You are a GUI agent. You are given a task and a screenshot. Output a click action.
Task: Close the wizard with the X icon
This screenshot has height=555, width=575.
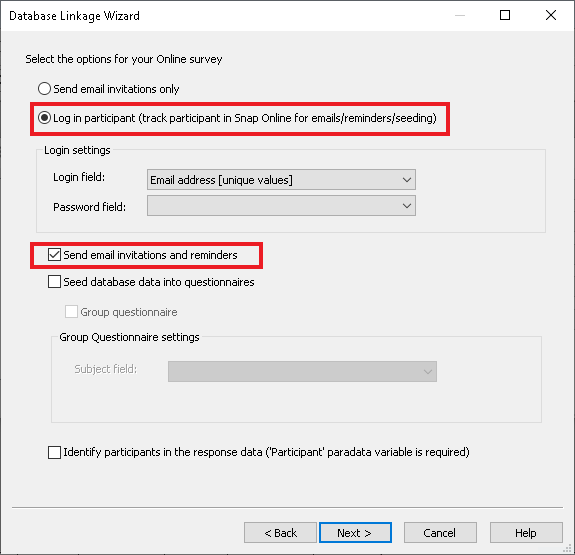click(550, 15)
